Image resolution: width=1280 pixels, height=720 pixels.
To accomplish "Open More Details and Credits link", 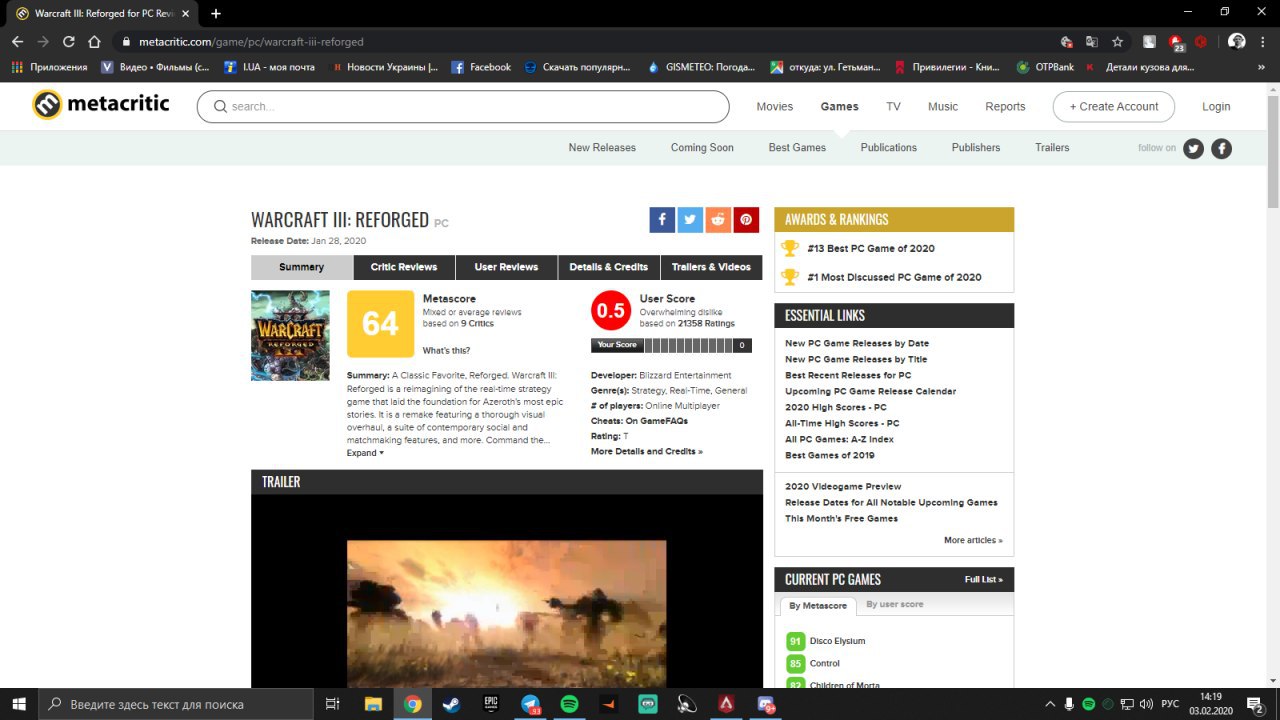I will pyautogui.click(x=647, y=451).
